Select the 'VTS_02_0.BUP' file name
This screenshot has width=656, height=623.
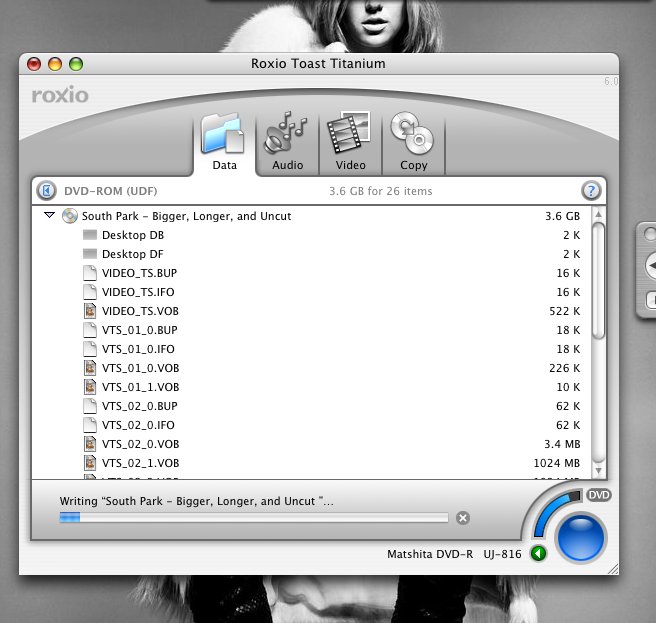140,406
